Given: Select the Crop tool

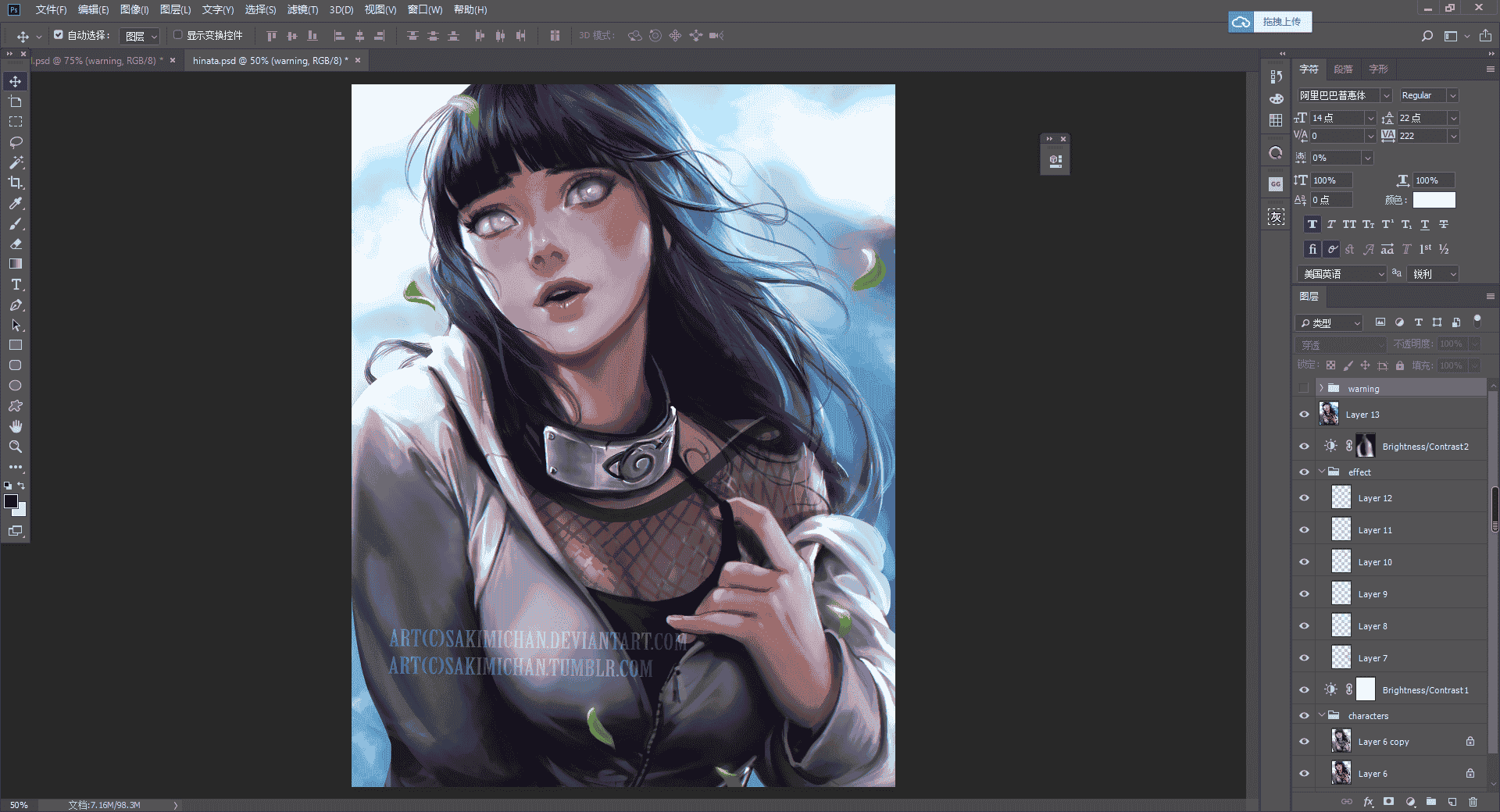Looking at the screenshot, I should (x=16, y=183).
